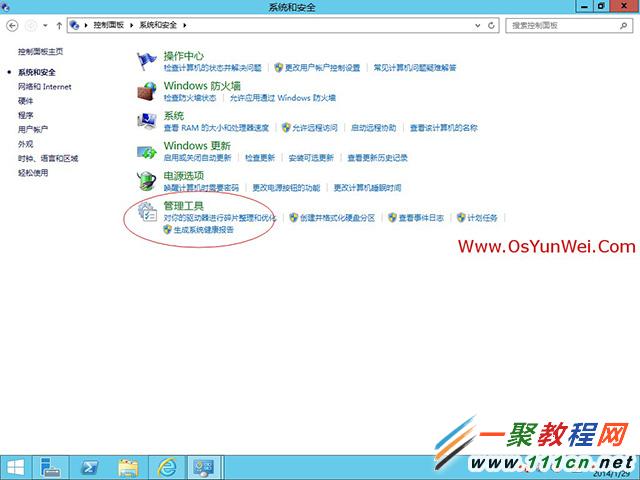The image size is (640, 480).
Task: Open the 电源选项 heading link
Action: pos(183,176)
